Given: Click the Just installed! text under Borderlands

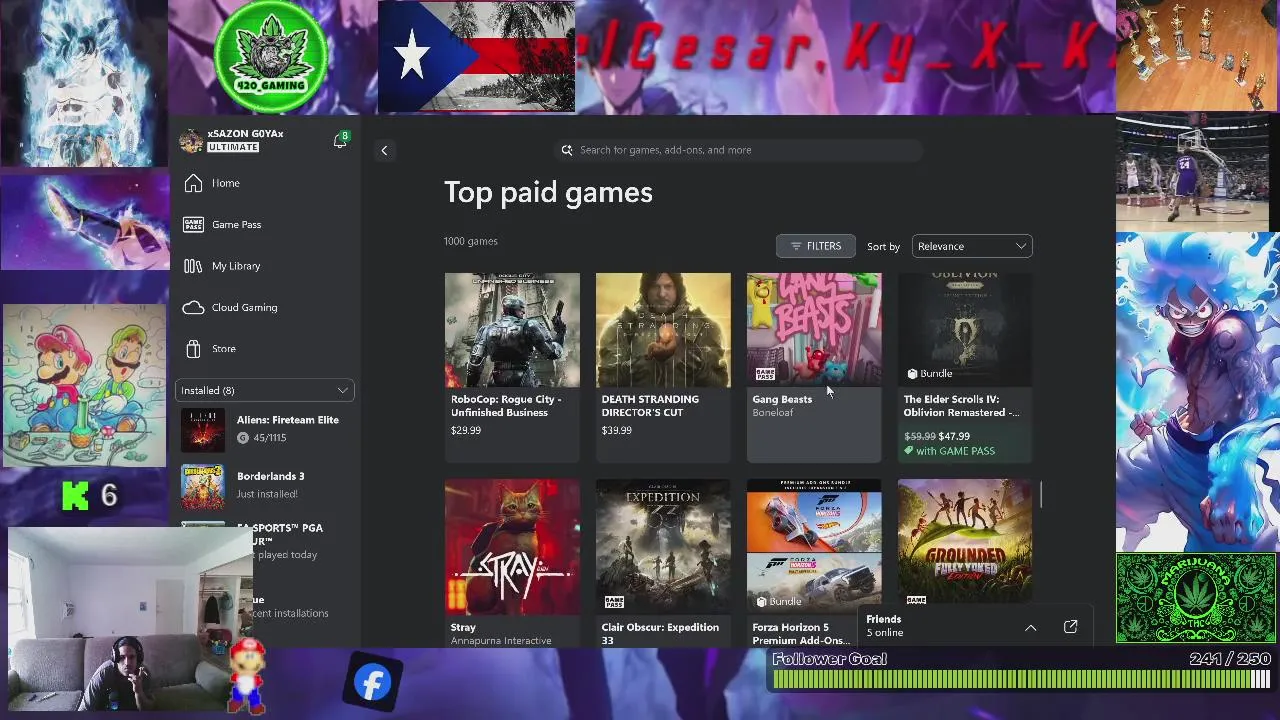Looking at the screenshot, I should click(x=267, y=494).
